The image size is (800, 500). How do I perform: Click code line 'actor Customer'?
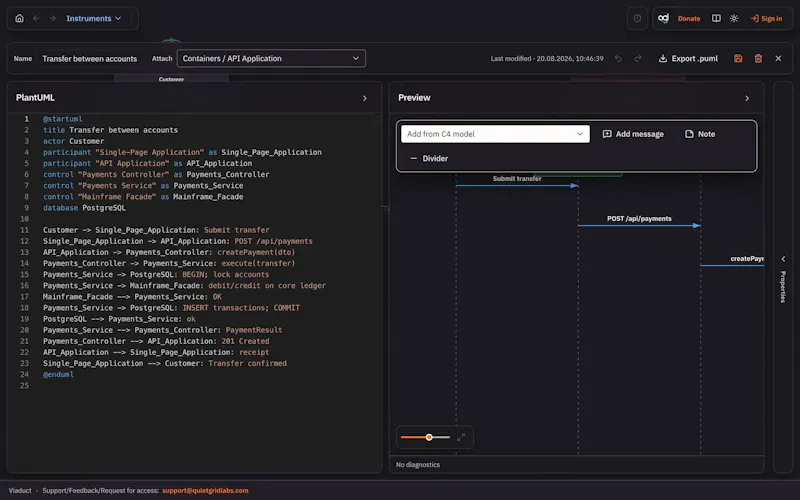(73, 141)
